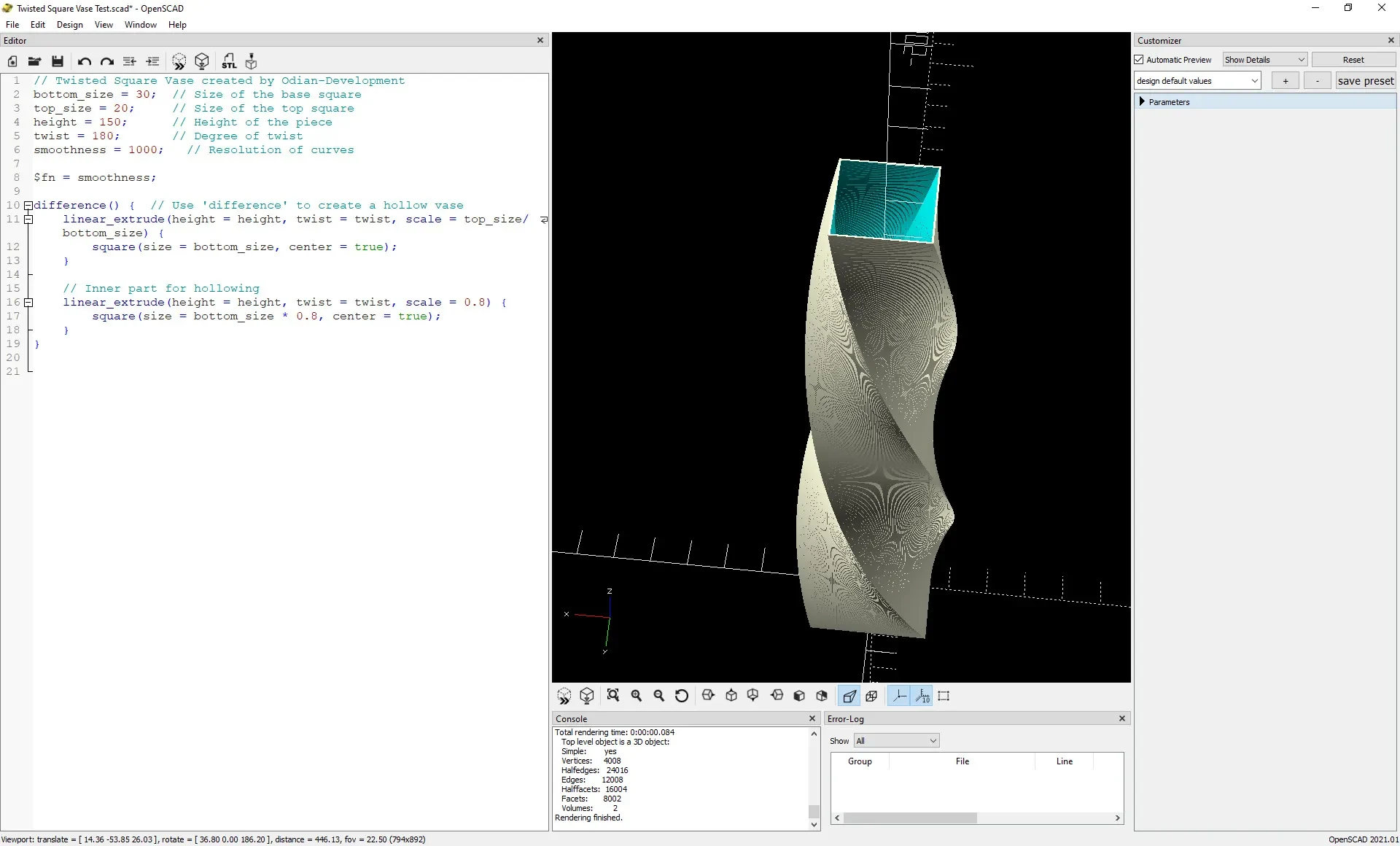Click the Line column header in Error-Log
1400x846 pixels.
(x=1065, y=761)
